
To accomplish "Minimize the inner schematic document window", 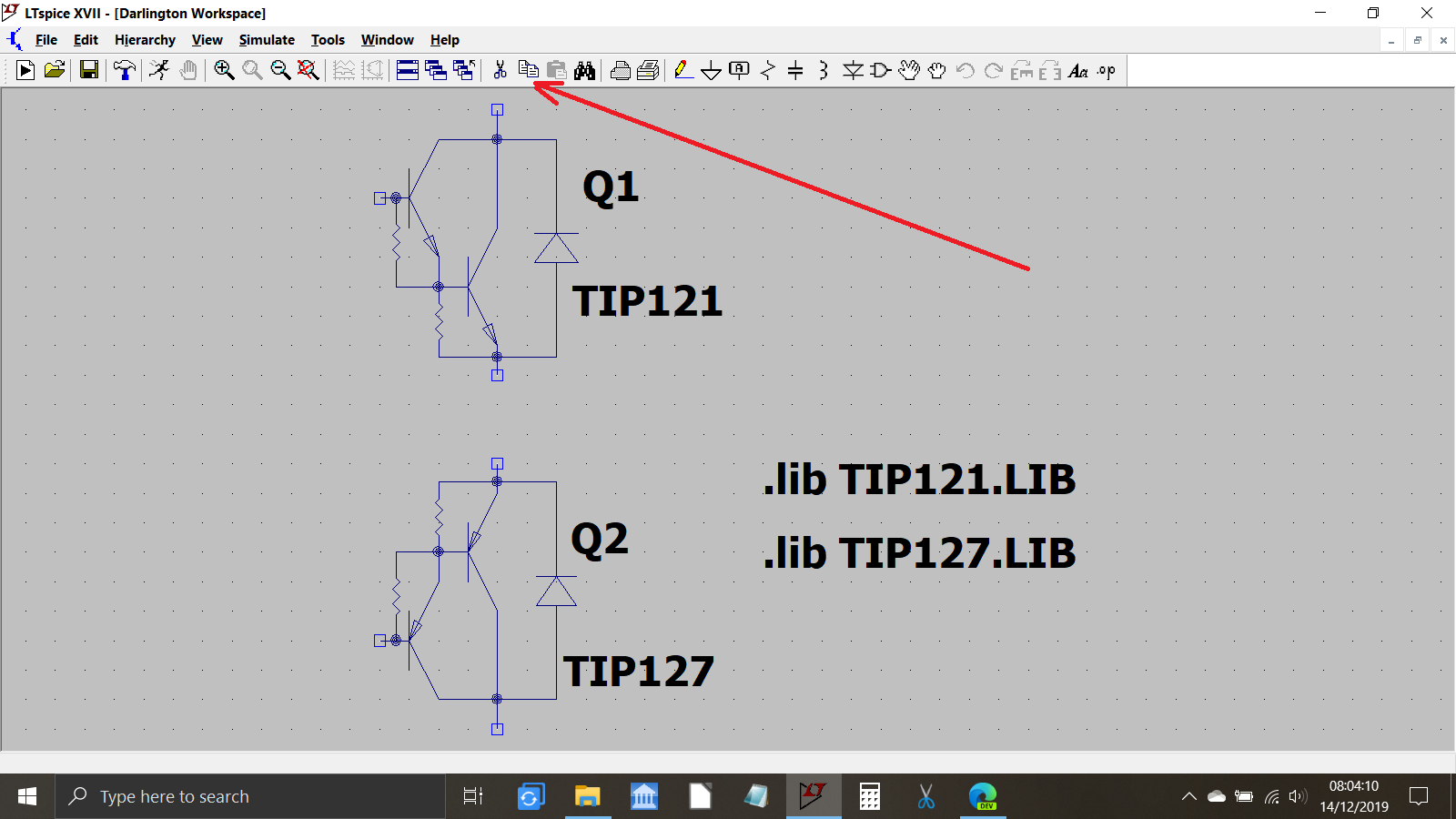I will (x=1391, y=40).
